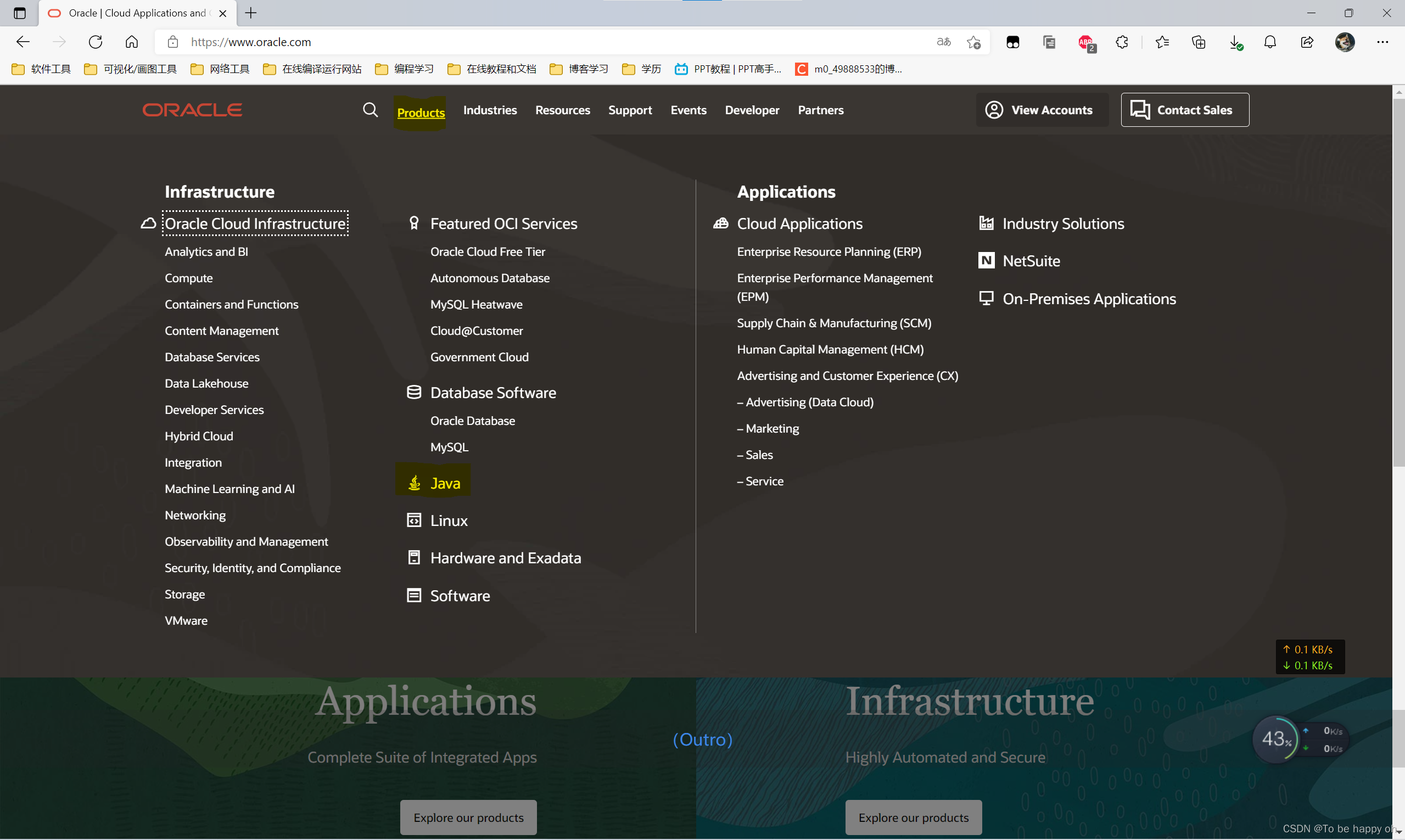
Task: Add page to favorites star icon
Action: (973, 42)
